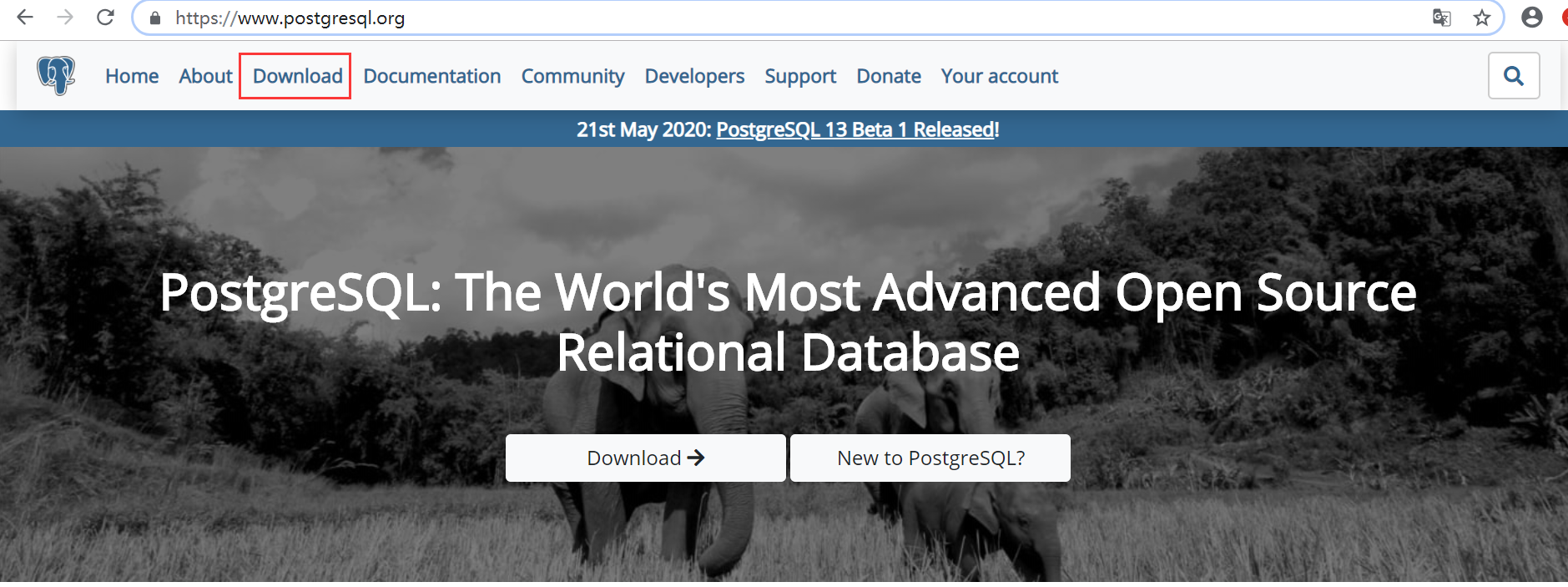Open site search with the magnifier button
Image resolution: width=1568 pixels, height=587 pixels.
(x=1514, y=76)
